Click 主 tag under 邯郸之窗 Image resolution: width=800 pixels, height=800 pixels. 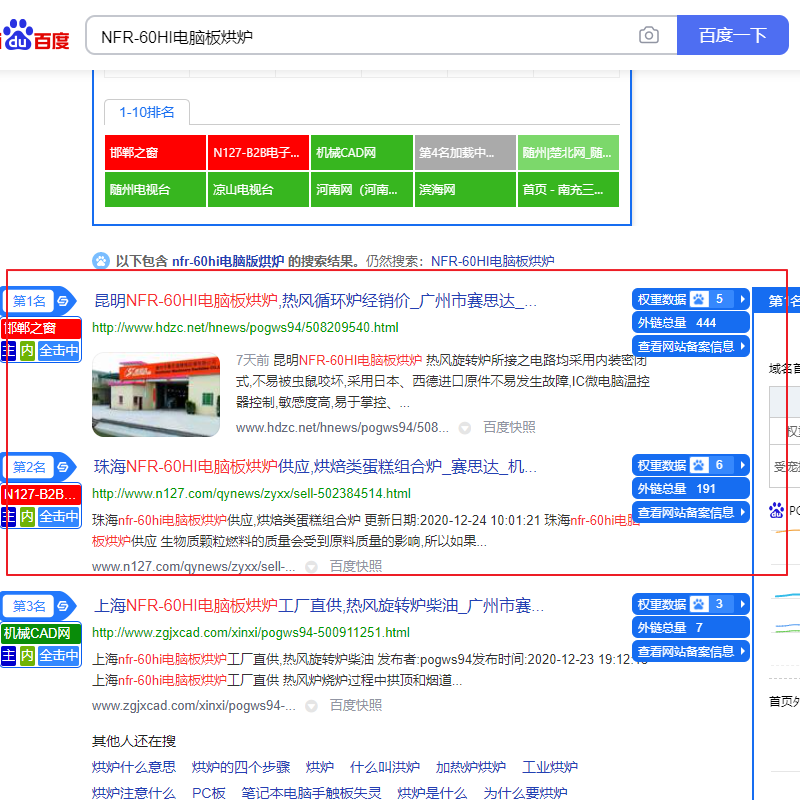coord(8,351)
